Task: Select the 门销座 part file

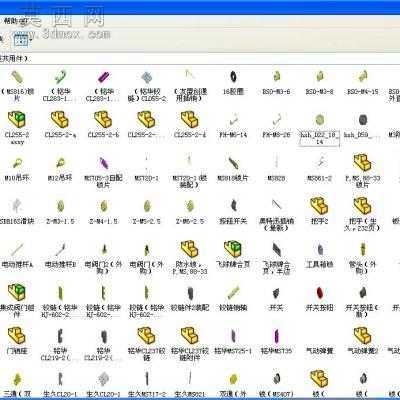Action: click(17, 336)
